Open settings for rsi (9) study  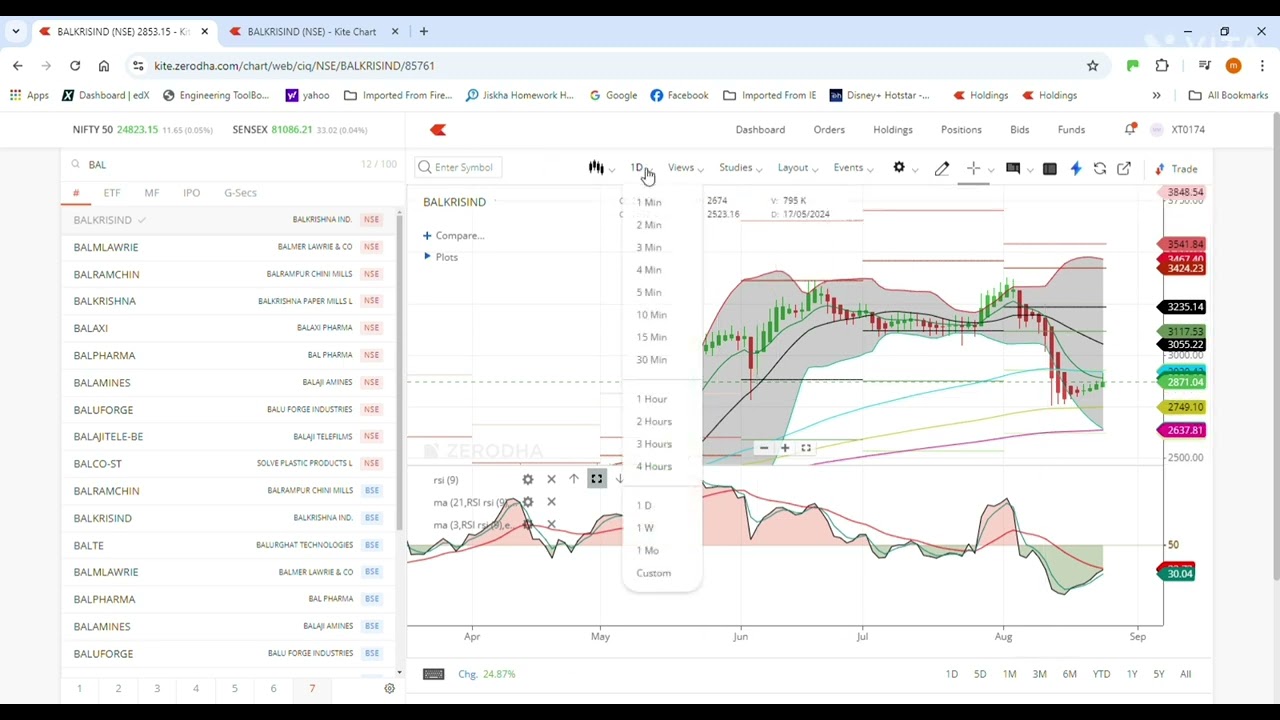[x=528, y=480]
